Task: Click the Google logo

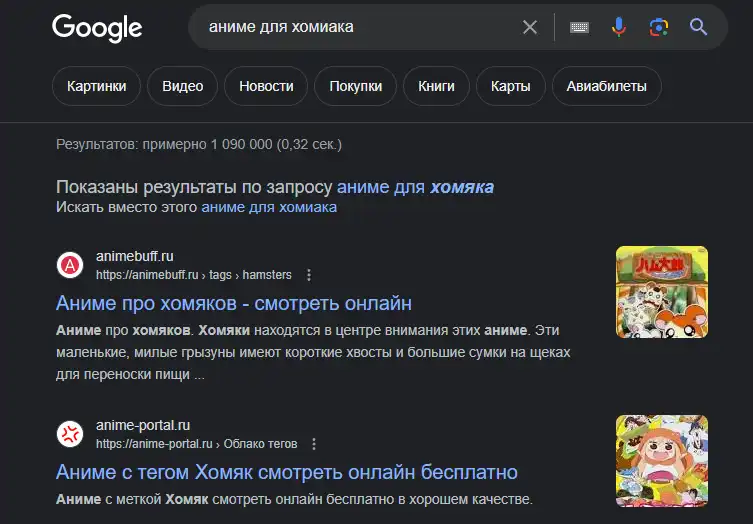Action: coord(97,28)
